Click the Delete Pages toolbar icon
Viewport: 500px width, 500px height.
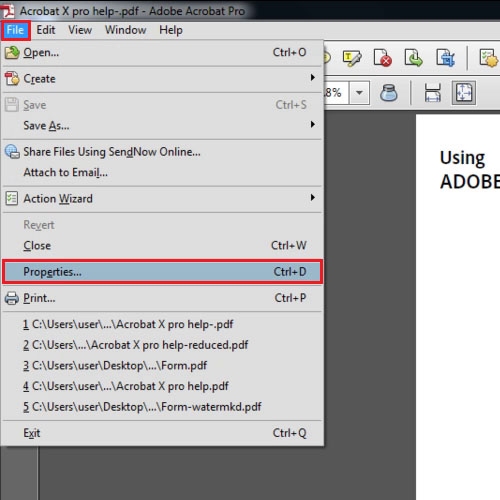(382, 58)
